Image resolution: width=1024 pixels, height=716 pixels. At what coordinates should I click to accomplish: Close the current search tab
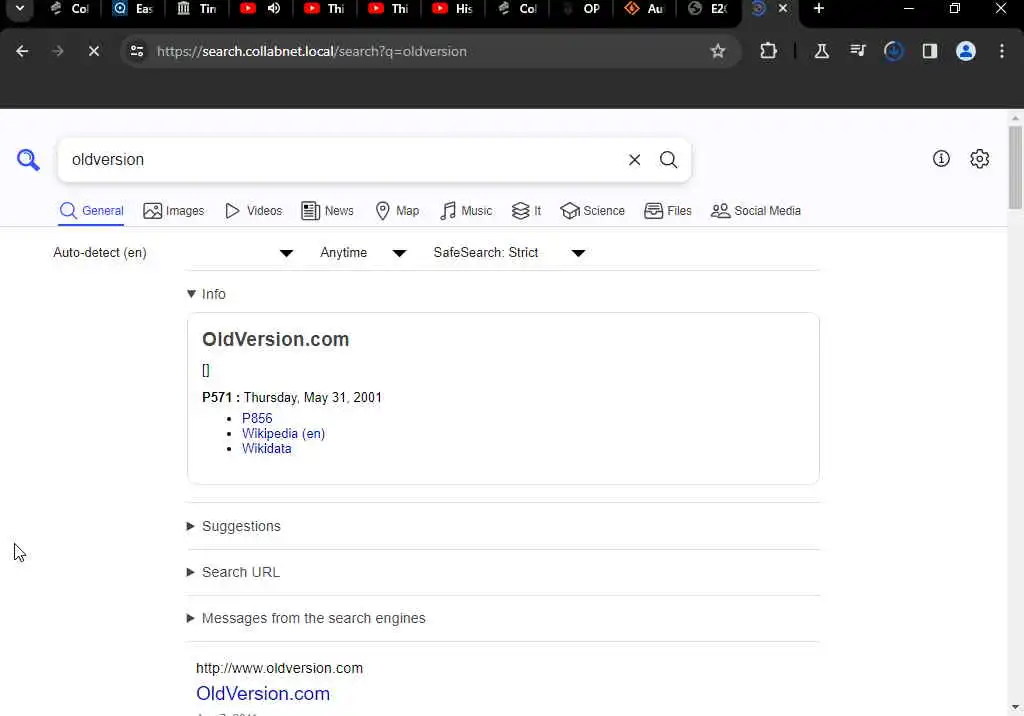(x=783, y=8)
